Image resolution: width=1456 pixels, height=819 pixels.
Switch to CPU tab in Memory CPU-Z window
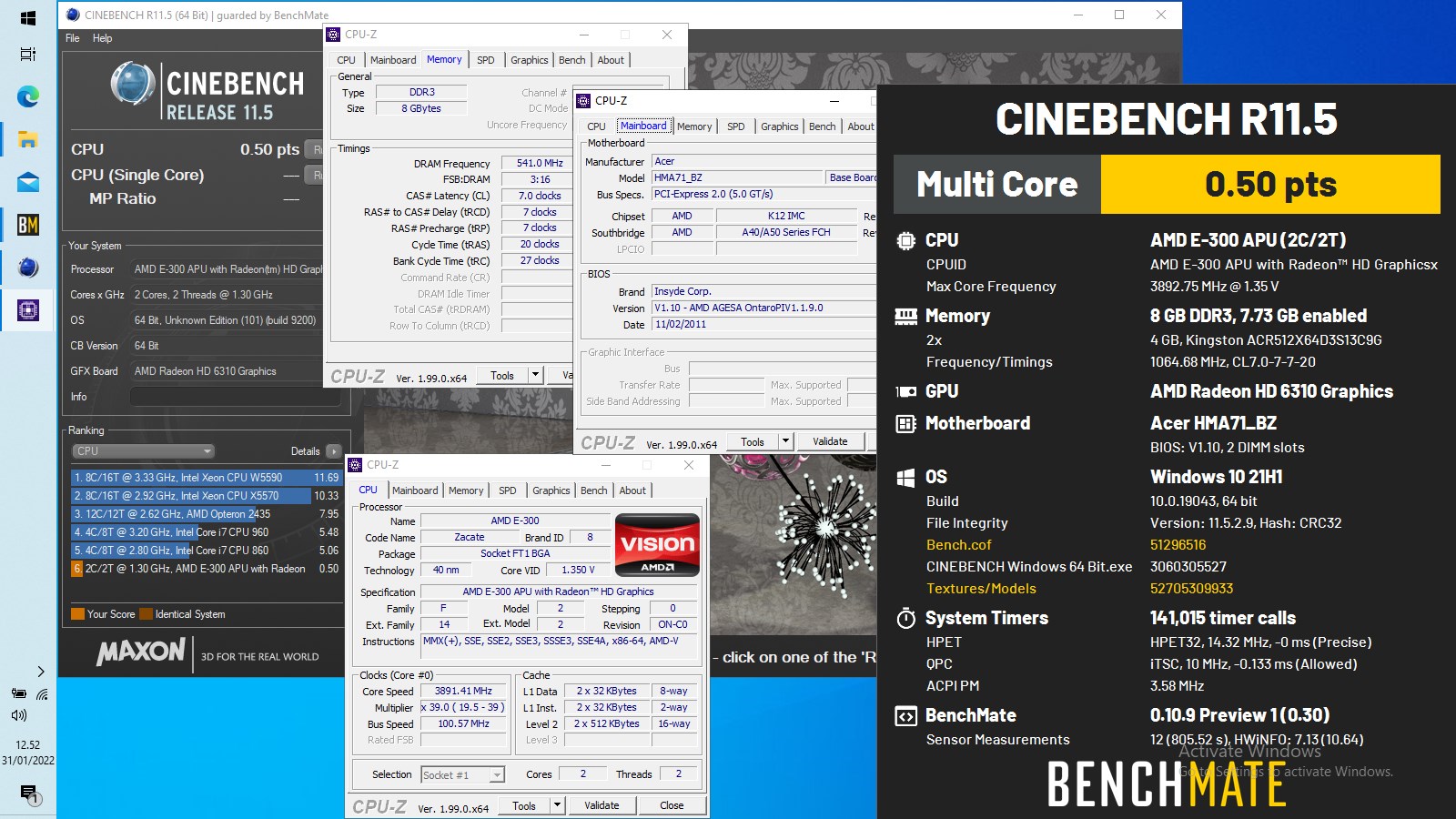[346, 60]
